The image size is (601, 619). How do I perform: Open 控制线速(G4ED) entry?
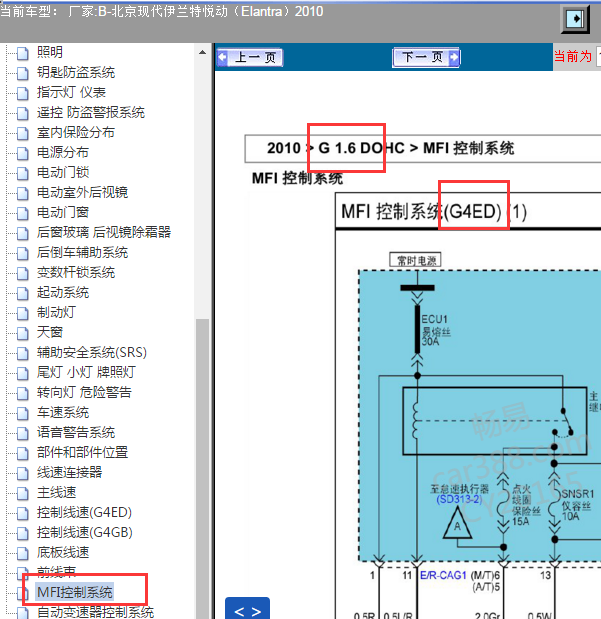(84, 512)
